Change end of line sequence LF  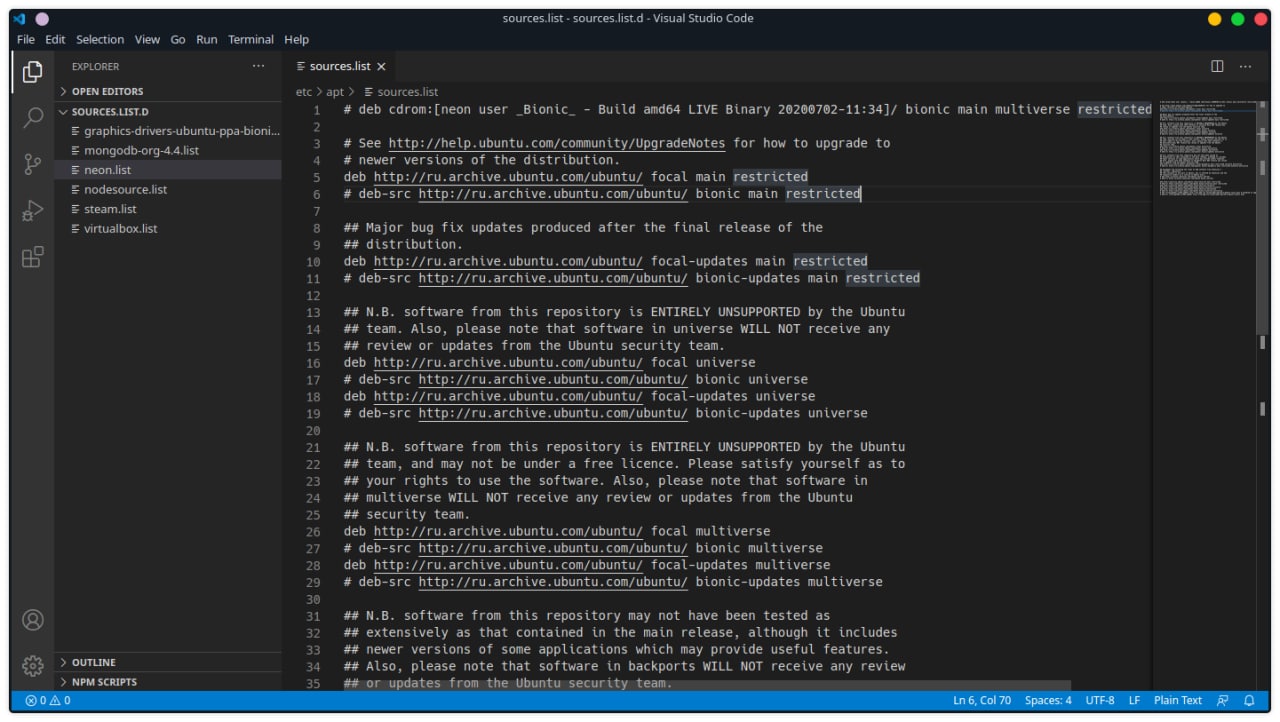click(x=1135, y=701)
